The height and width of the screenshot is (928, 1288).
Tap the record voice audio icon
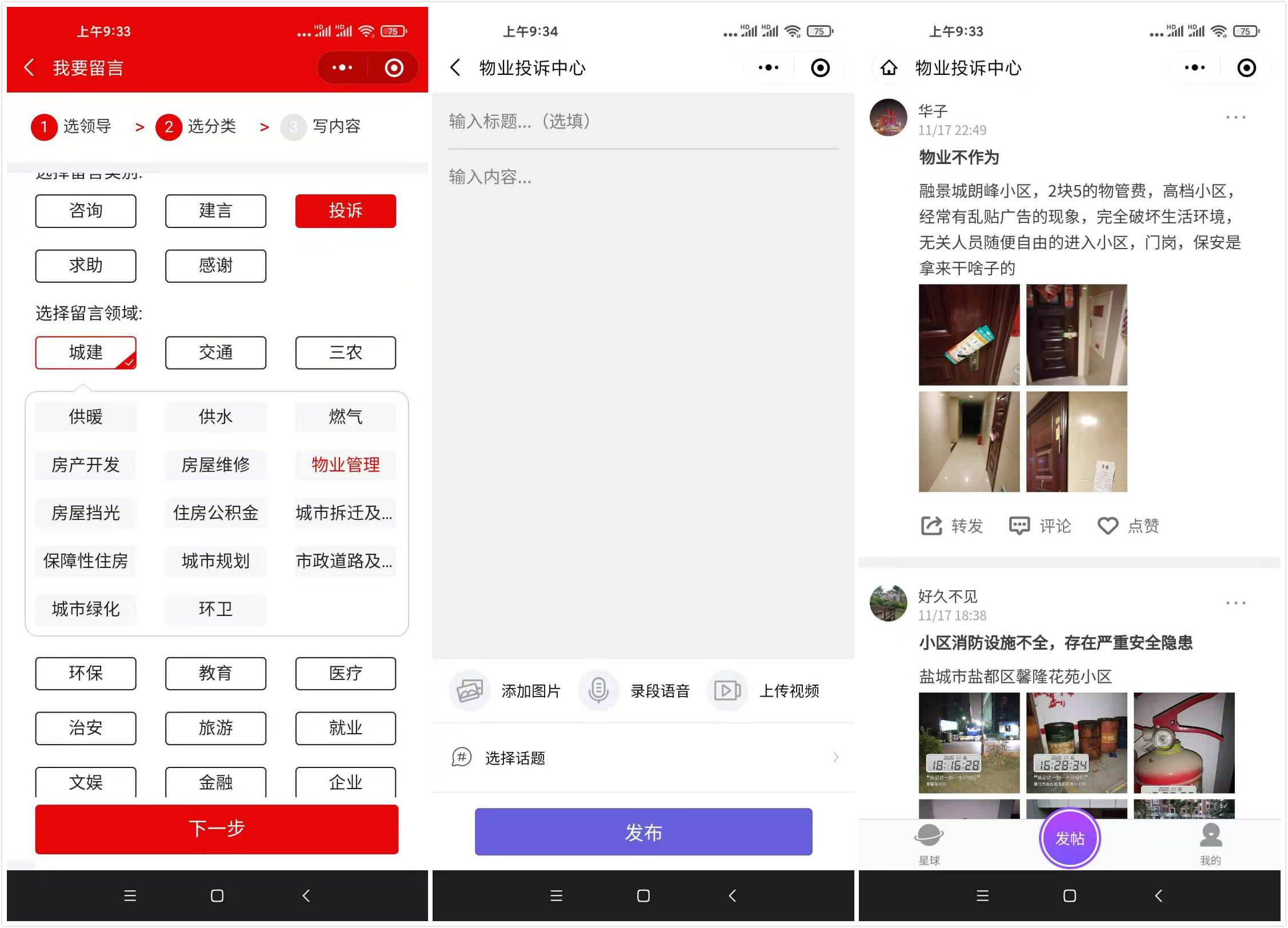(598, 691)
